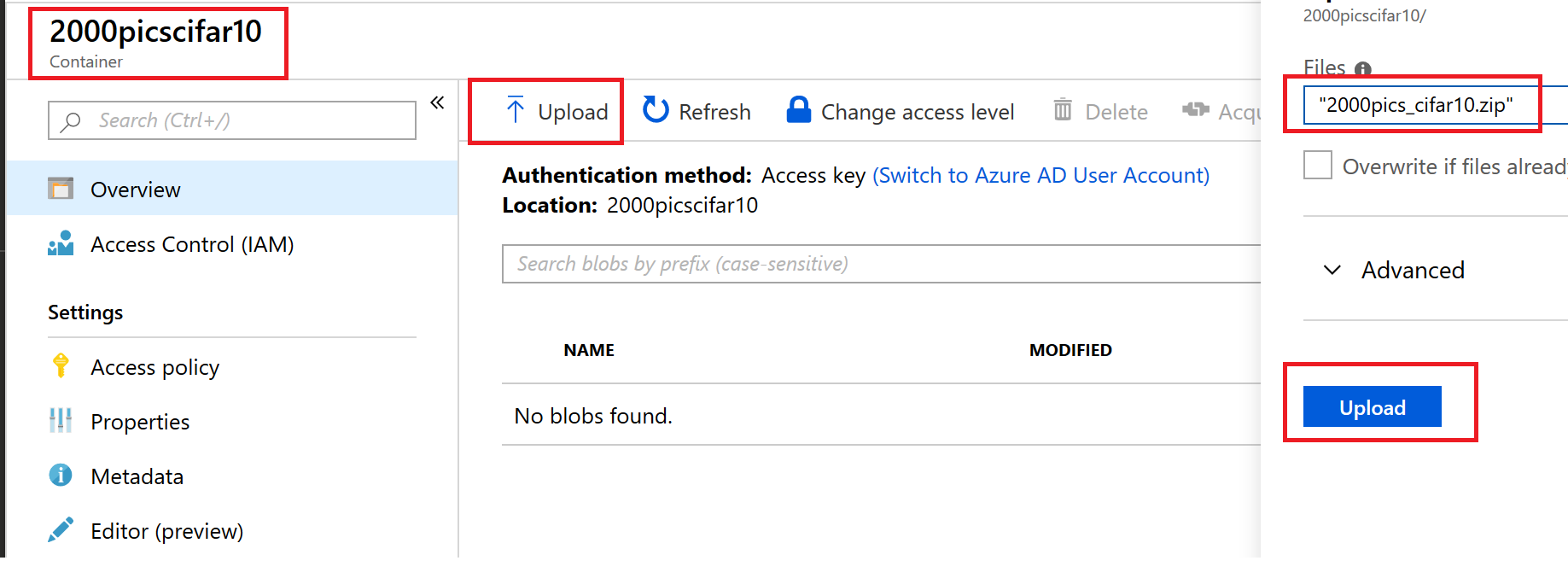
Task: Expand the Advanced section chevron
Action: pyautogui.click(x=1332, y=270)
